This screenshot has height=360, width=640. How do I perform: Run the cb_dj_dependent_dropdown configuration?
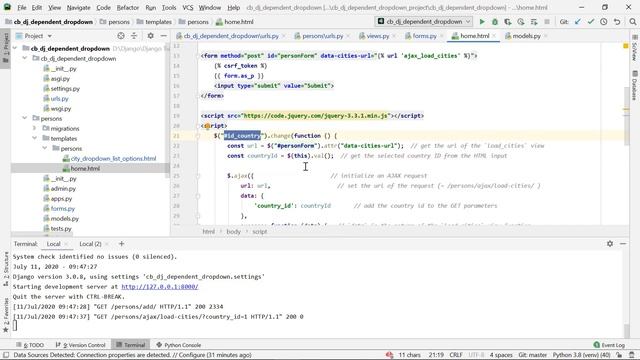[x=482, y=22]
